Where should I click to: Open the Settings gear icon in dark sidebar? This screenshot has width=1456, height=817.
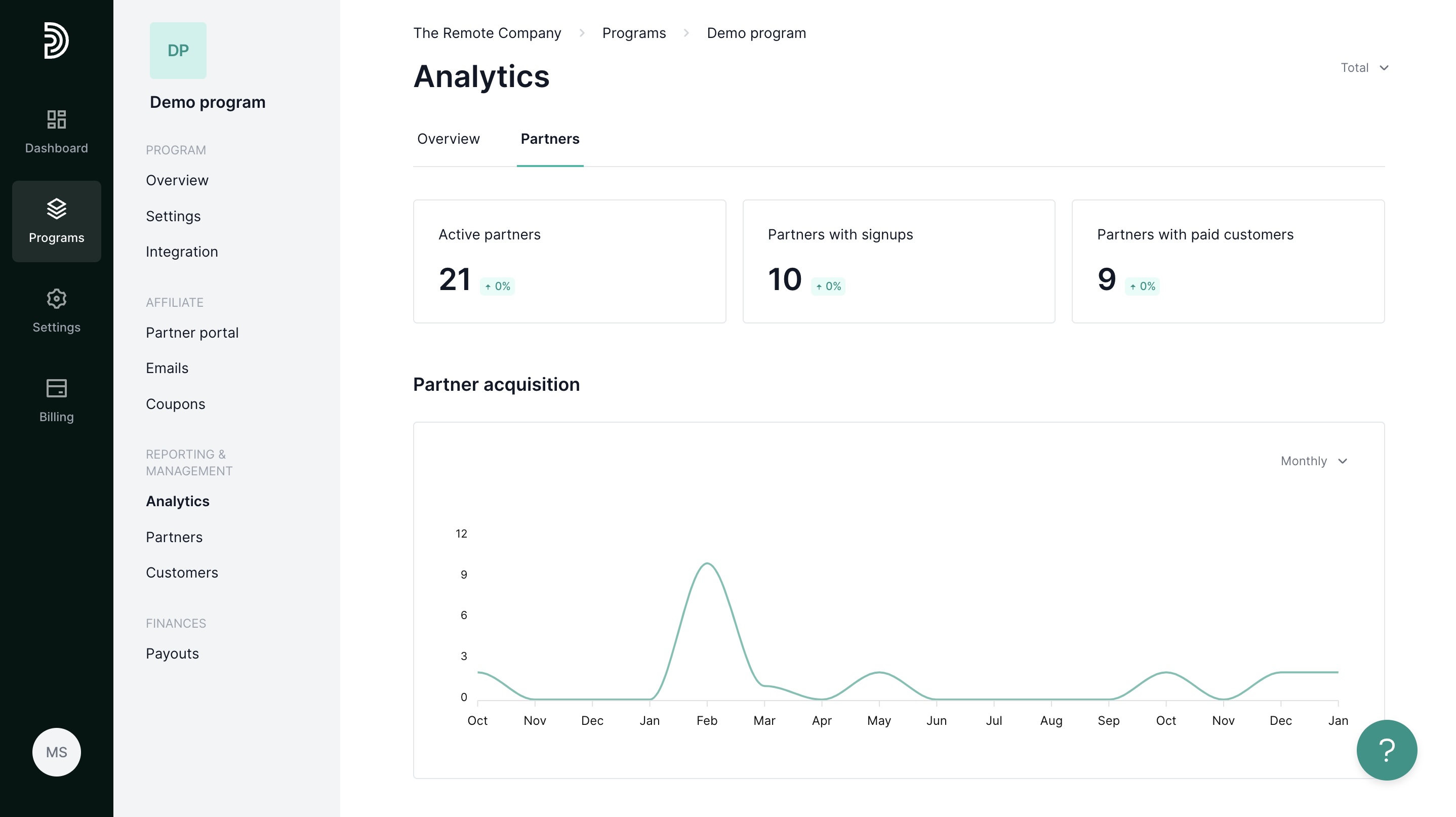57,298
